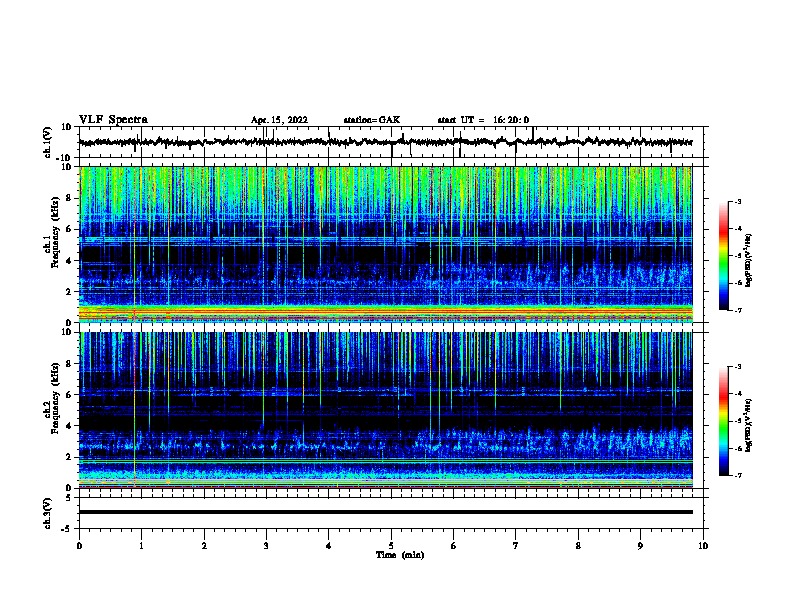Click the "ch.1(V)" waveform axis label
The height and width of the screenshot is (612, 792).
tap(48, 142)
